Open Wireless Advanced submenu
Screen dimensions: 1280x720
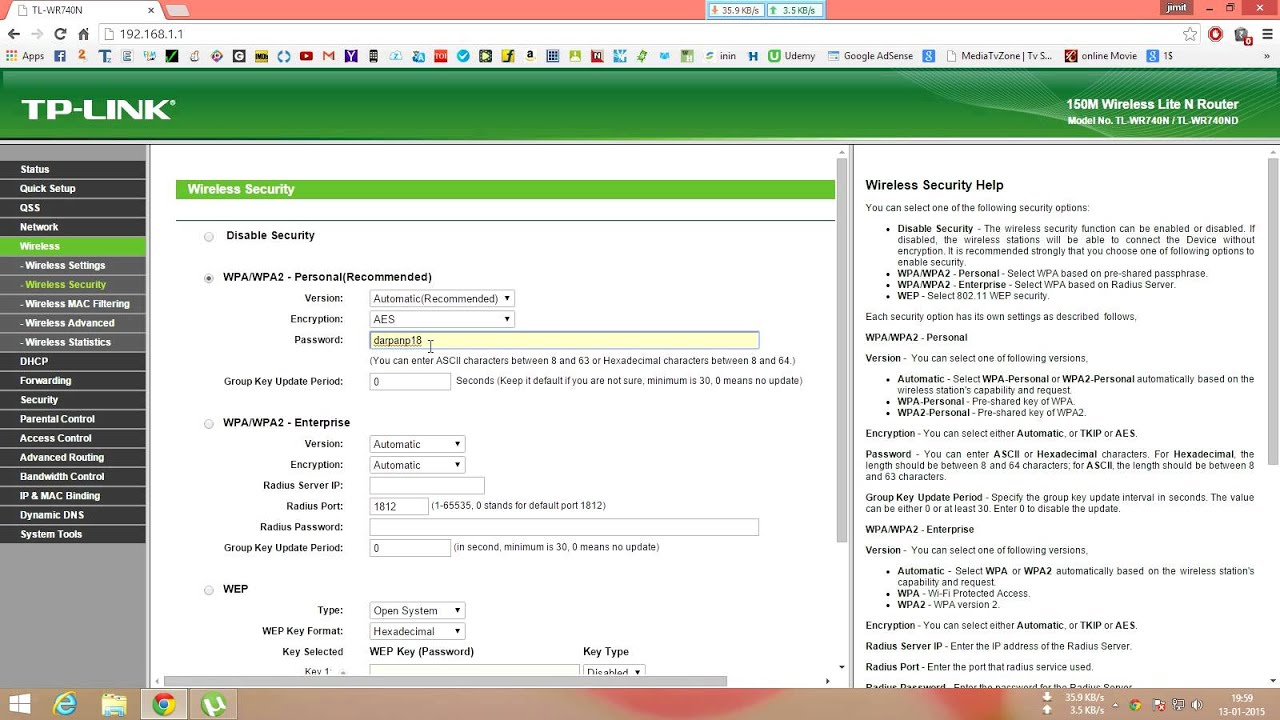tap(73, 323)
